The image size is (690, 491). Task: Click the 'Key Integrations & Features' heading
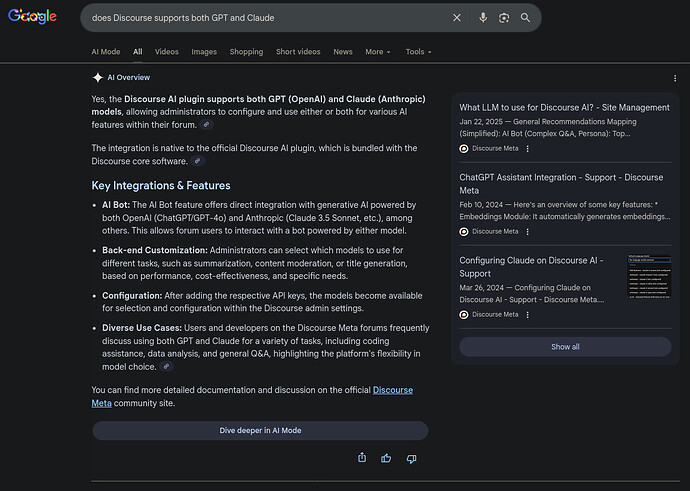click(x=161, y=186)
